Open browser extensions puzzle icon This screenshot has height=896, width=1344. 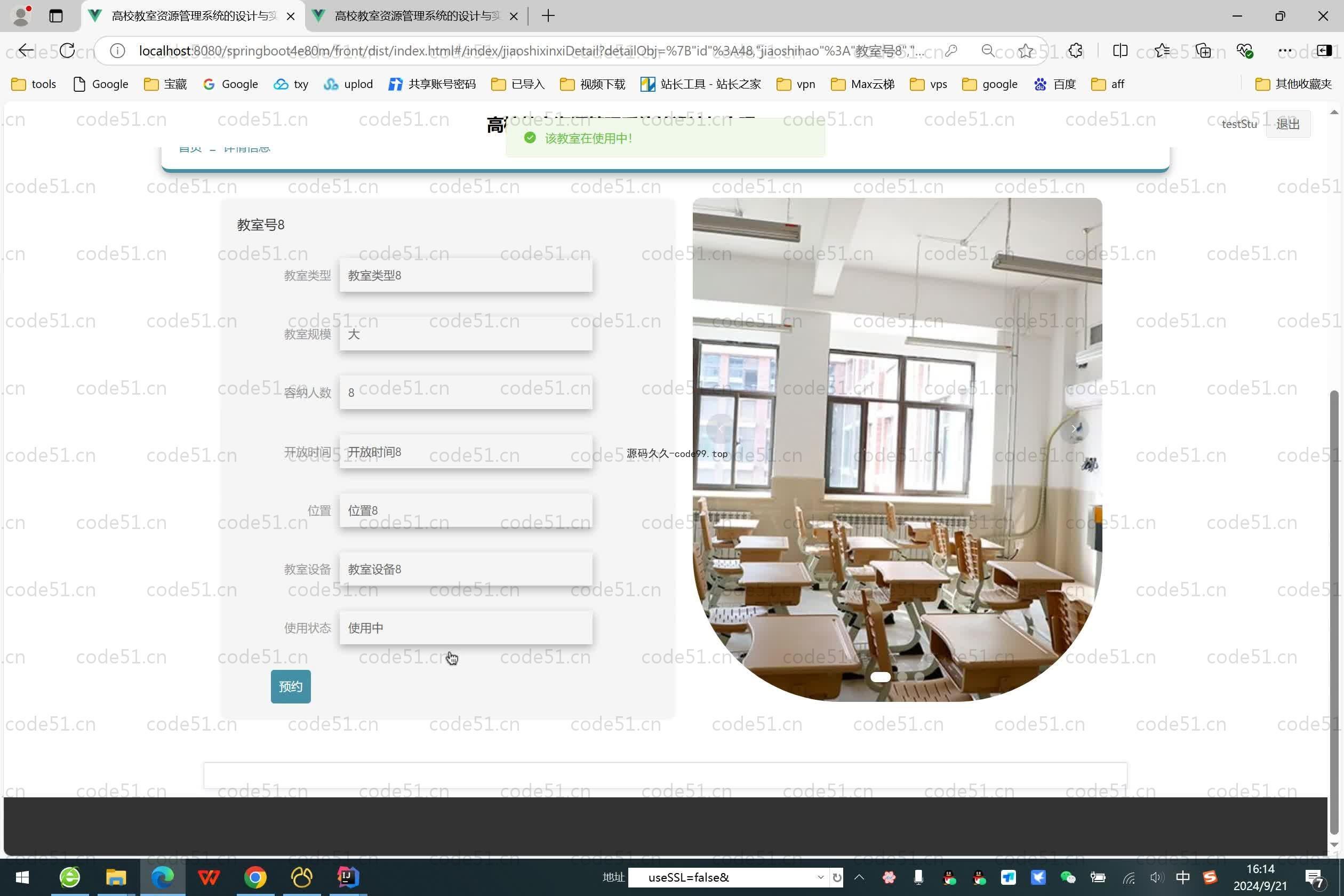point(1075,51)
